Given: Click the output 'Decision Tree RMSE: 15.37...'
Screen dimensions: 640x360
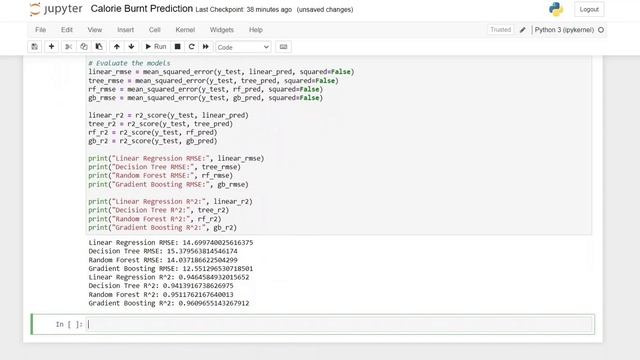Looking at the screenshot, I should (163, 251).
